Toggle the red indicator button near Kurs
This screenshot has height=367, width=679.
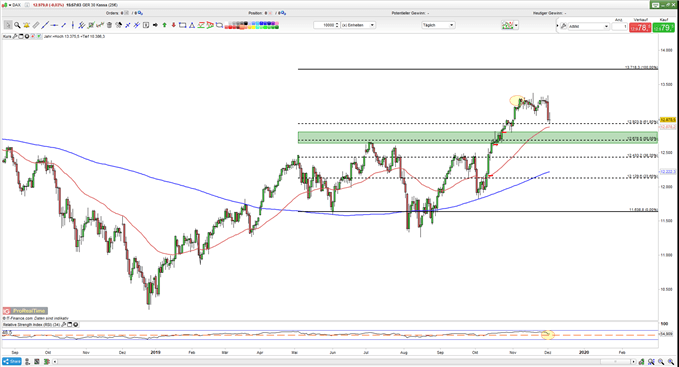(x=33, y=36)
